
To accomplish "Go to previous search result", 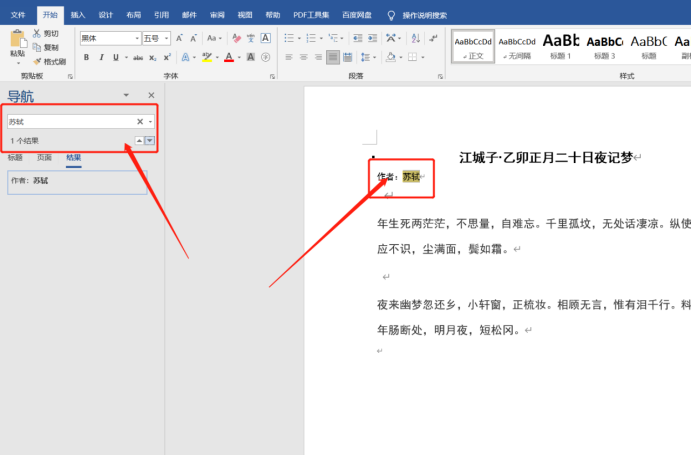I will tap(139, 141).
